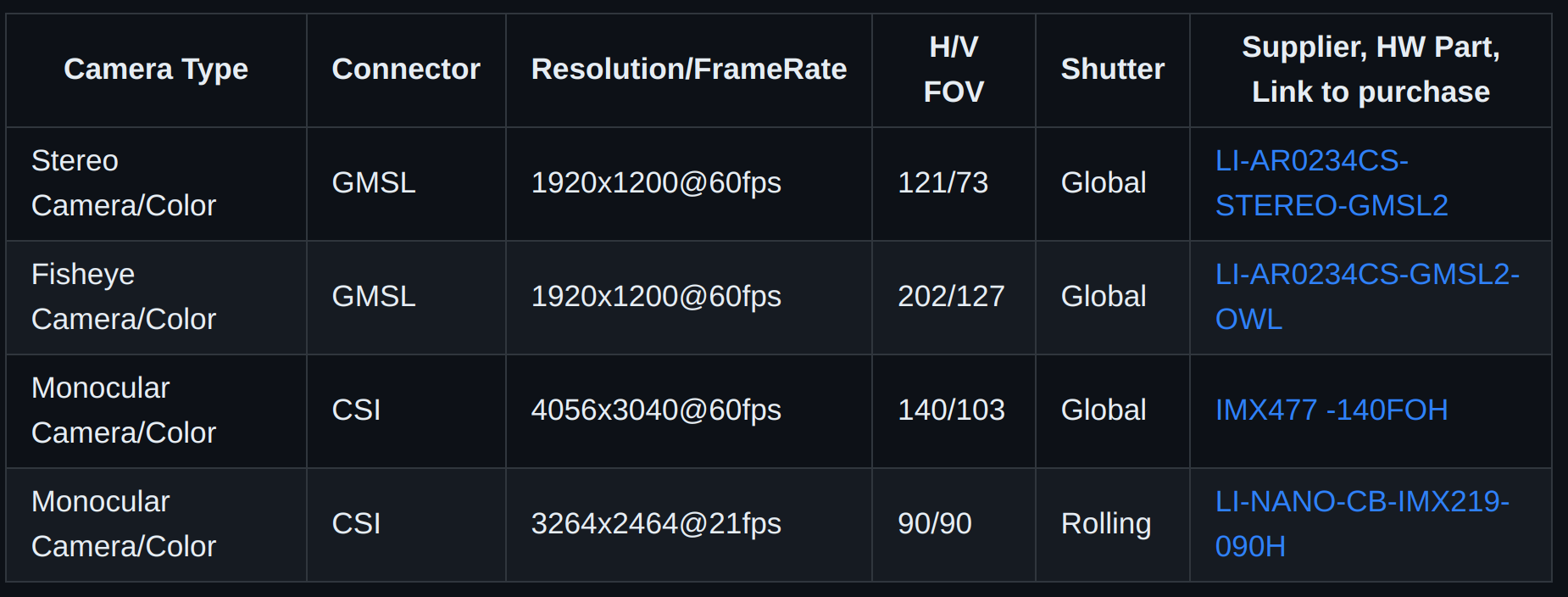This screenshot has height=597, width=1568.
Task: Click the Shutter column header
Action: 1112,70
